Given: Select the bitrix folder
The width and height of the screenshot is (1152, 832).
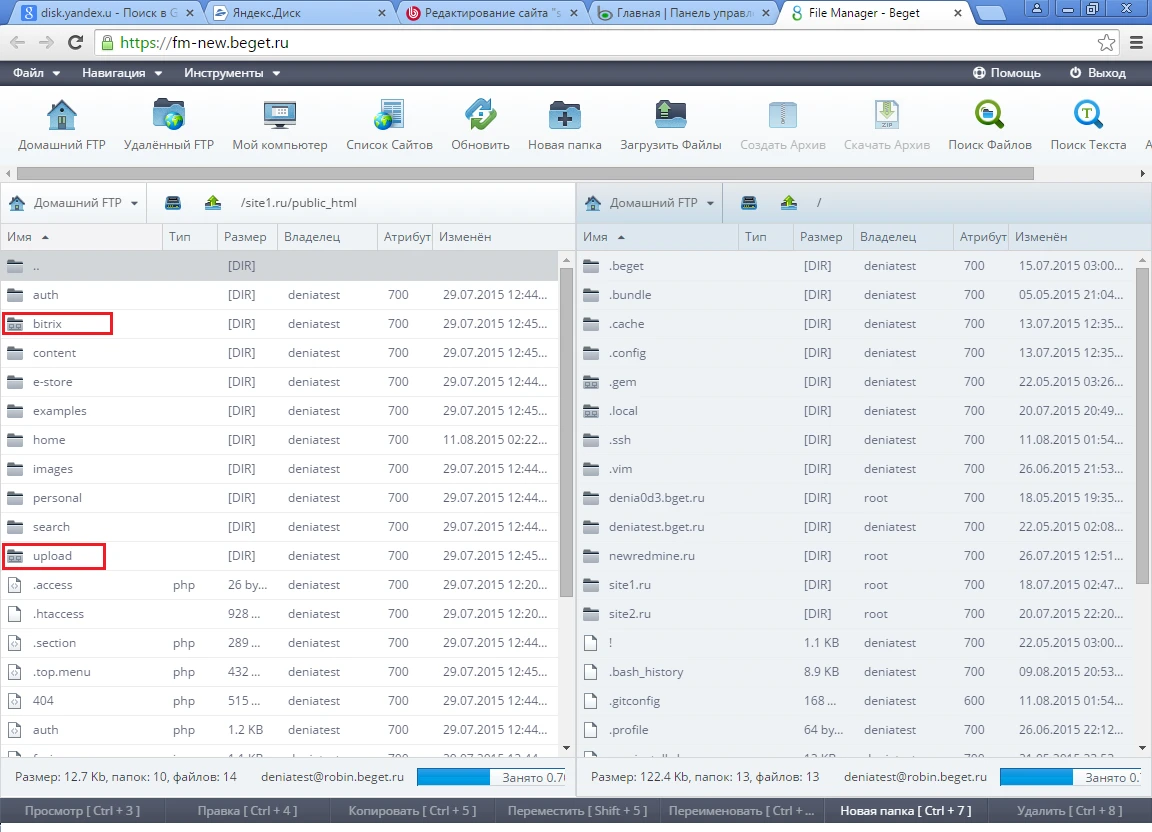Looking at the screenshot, I should (x=47, y=324).
